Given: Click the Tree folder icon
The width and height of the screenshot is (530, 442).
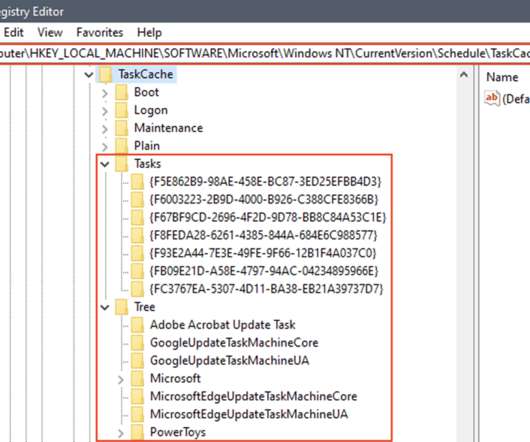Looking at the screenshot, I should click(121, 307).
